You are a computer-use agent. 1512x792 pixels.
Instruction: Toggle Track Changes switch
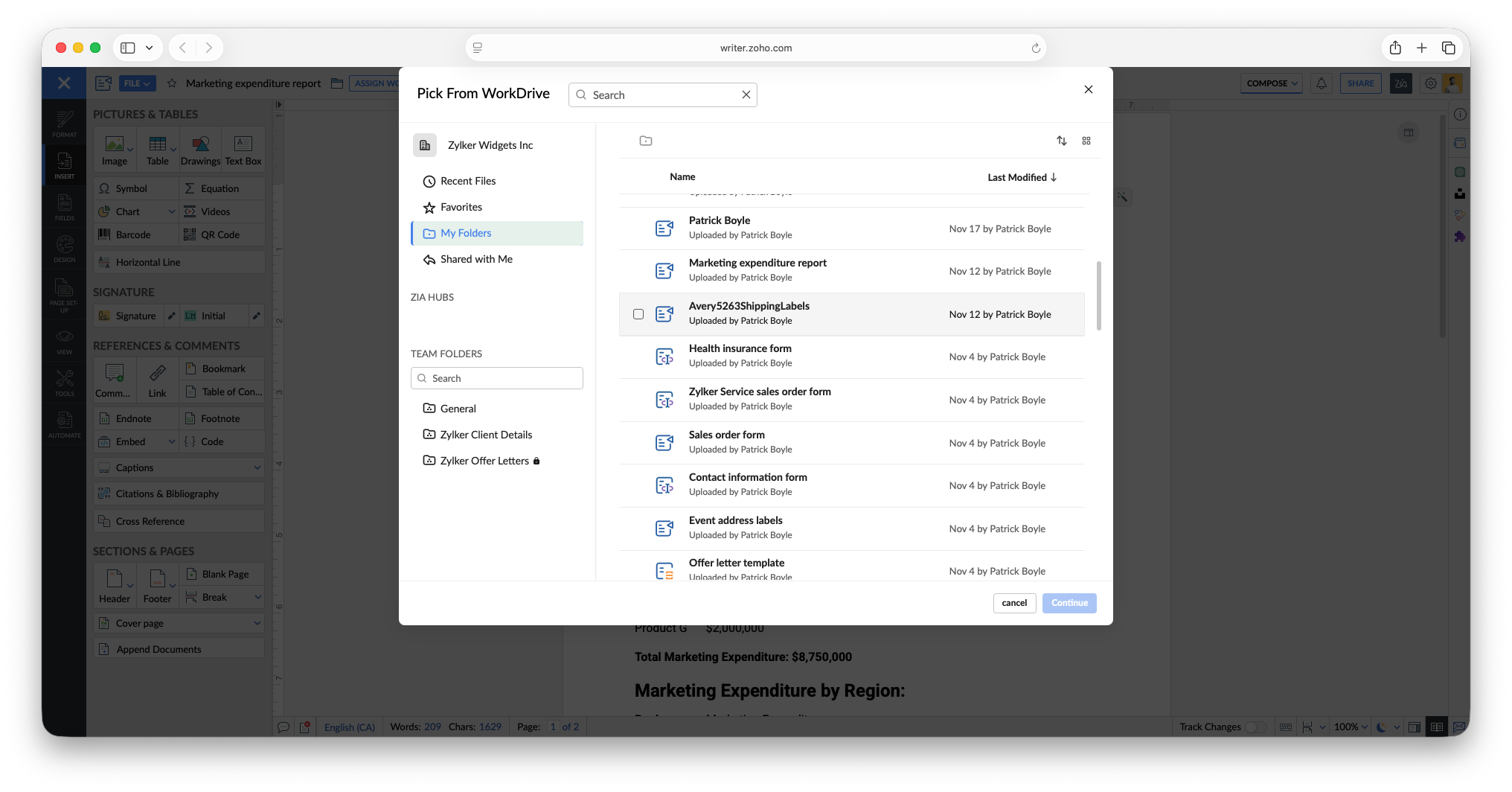click(1255, 727)
